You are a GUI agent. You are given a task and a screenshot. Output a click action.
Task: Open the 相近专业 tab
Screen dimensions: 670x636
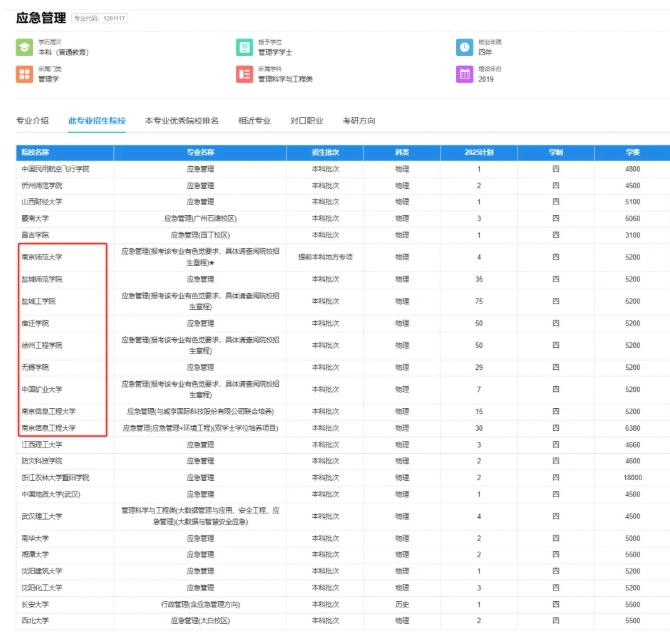[254, 121]
